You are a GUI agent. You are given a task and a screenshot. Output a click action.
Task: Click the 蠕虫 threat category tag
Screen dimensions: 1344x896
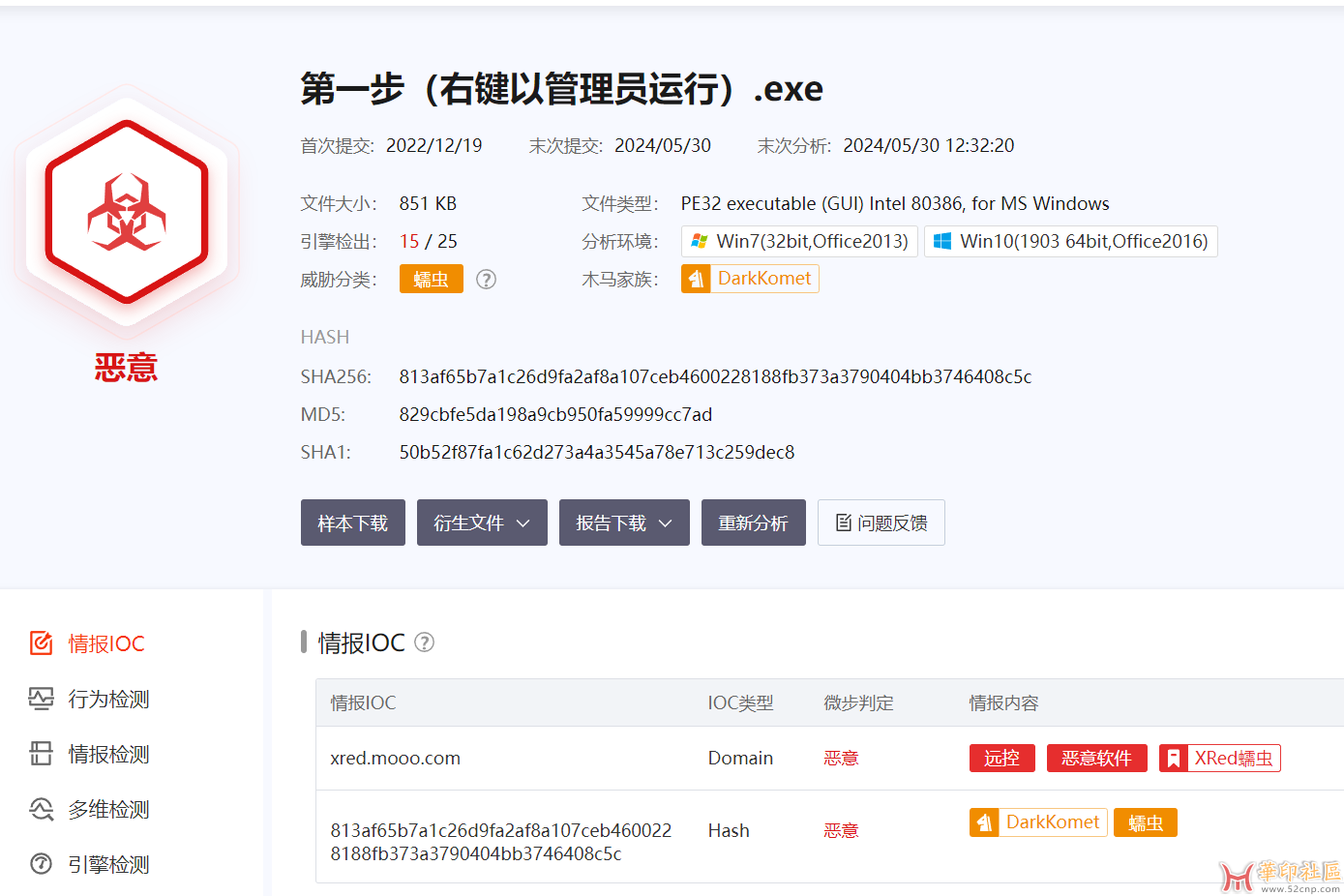[x=432, y=279]
